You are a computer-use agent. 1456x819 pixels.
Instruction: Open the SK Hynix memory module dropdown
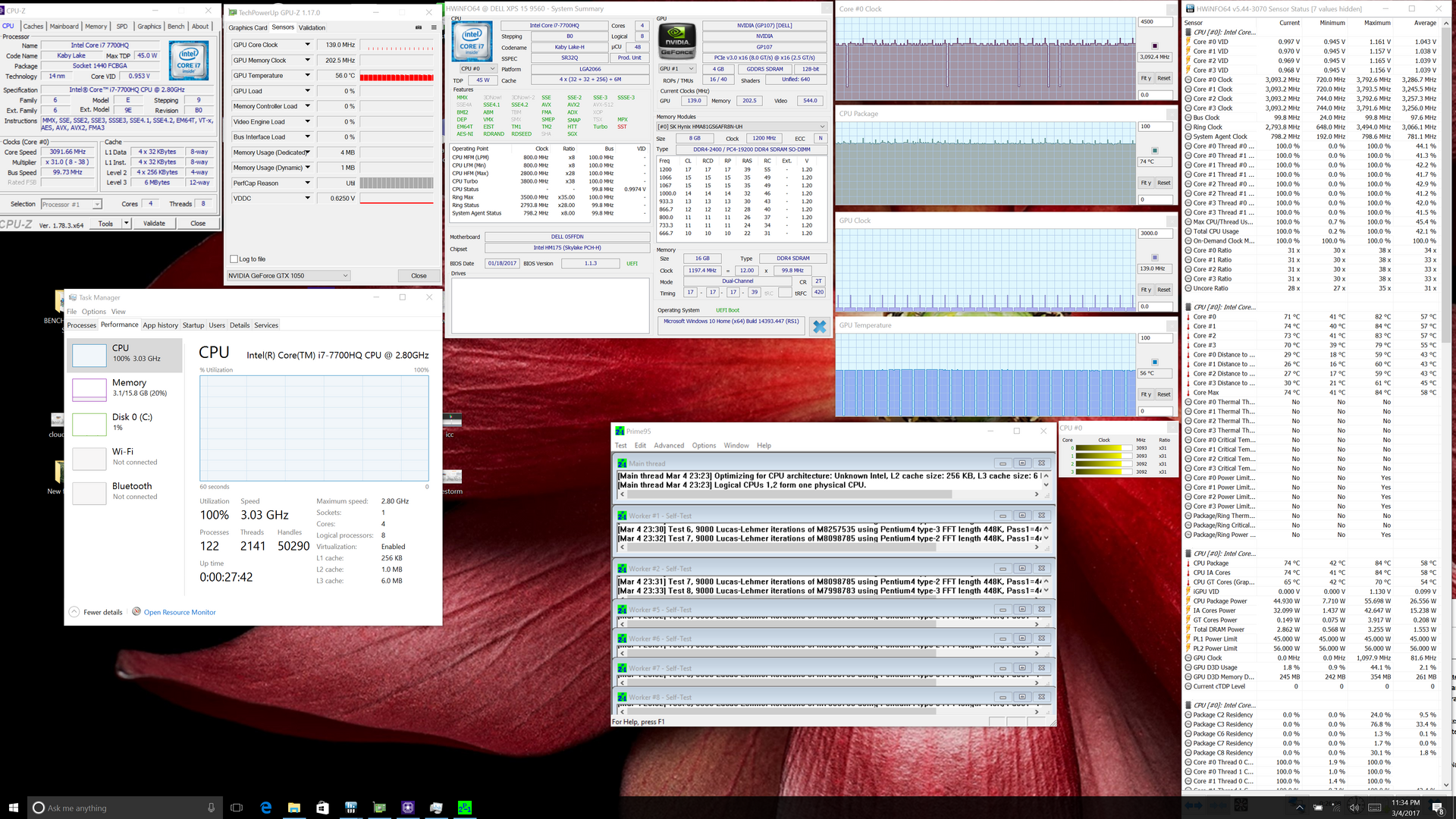click(741, 127)
